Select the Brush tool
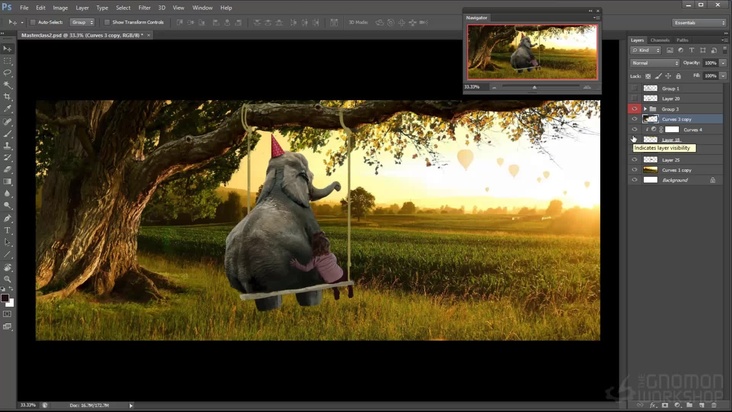This screenshot has width=732, height=412. (x=7, y=133)
